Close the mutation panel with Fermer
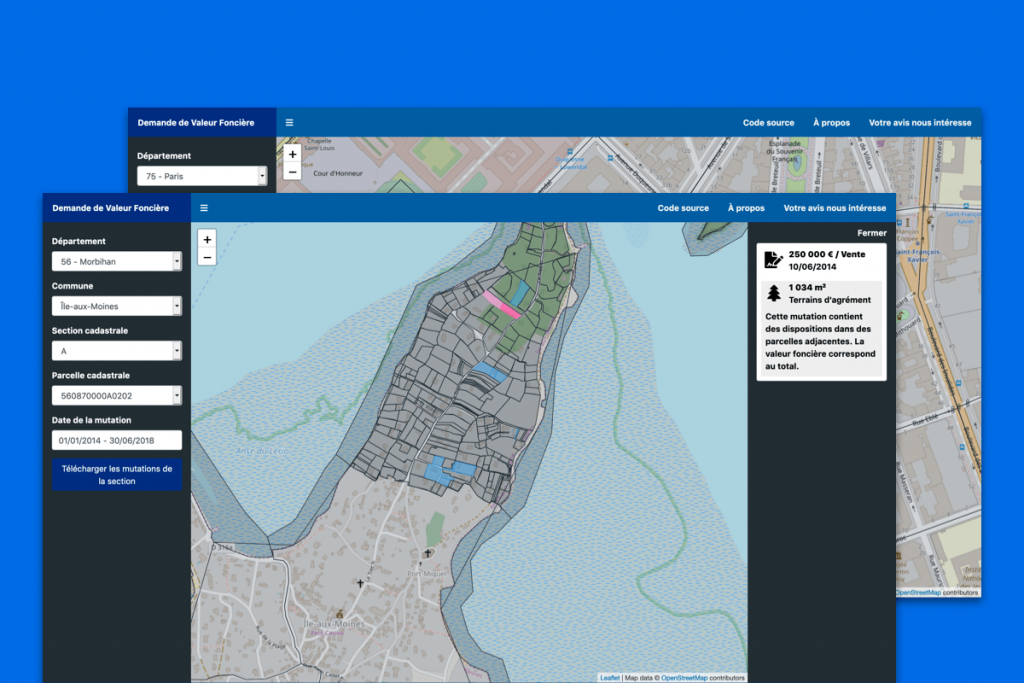The width and height of the screenshot is (1024, 683). coord(872,233)
